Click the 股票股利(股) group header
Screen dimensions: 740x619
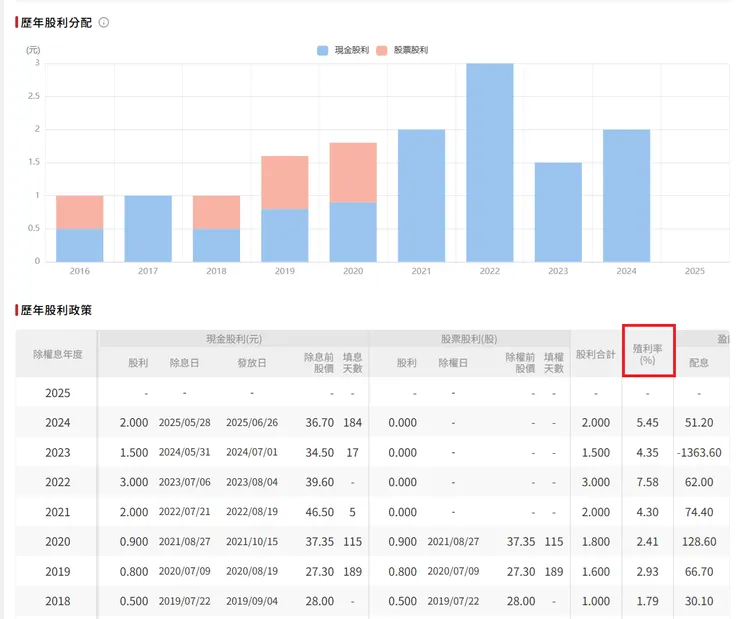click(469, 339)
